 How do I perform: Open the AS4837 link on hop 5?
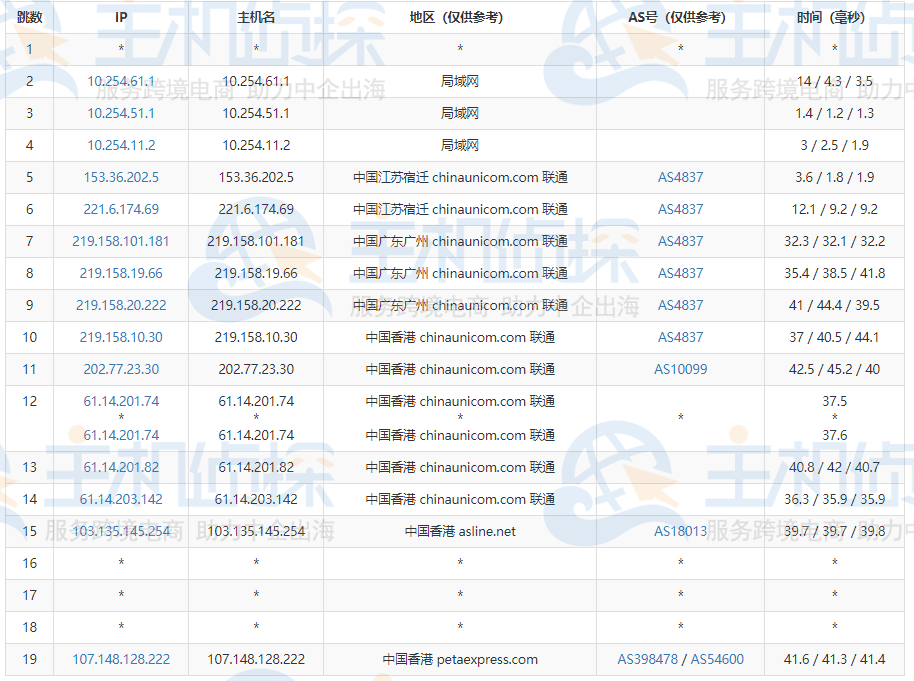pyautogui.click(x=680, y=177)
